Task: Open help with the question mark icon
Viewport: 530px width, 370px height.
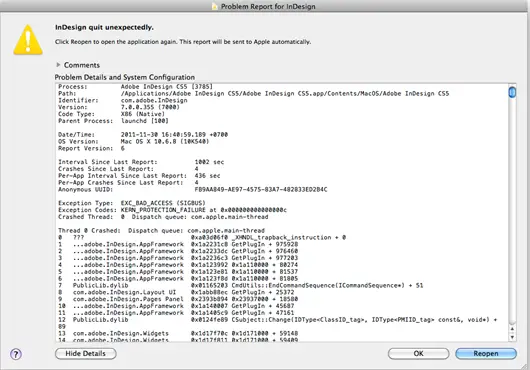Action: (16, 354)
